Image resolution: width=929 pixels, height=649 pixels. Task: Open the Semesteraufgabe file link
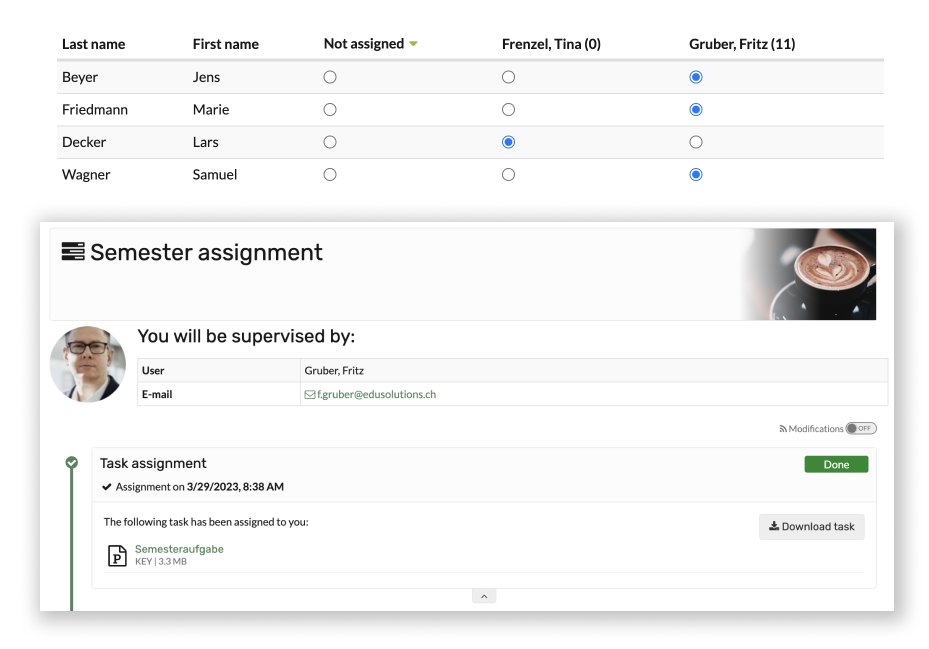click(x=179, y=549)
